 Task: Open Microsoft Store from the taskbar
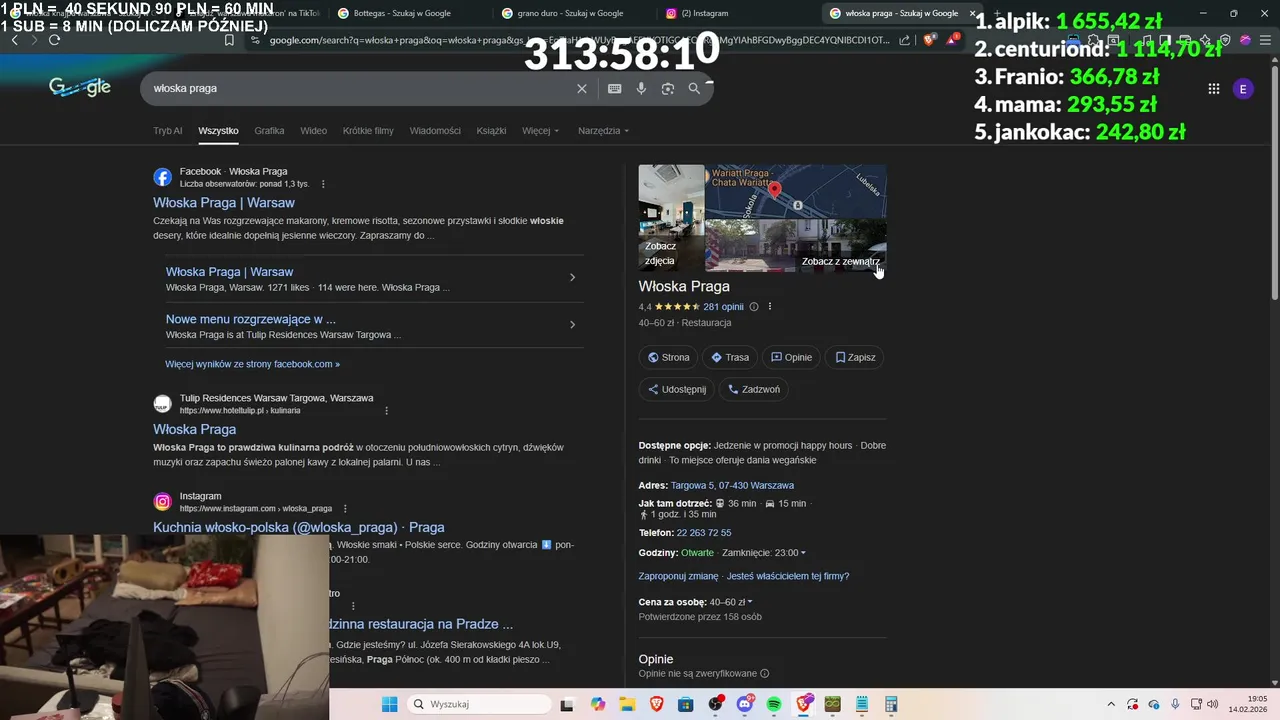(686, 704)
